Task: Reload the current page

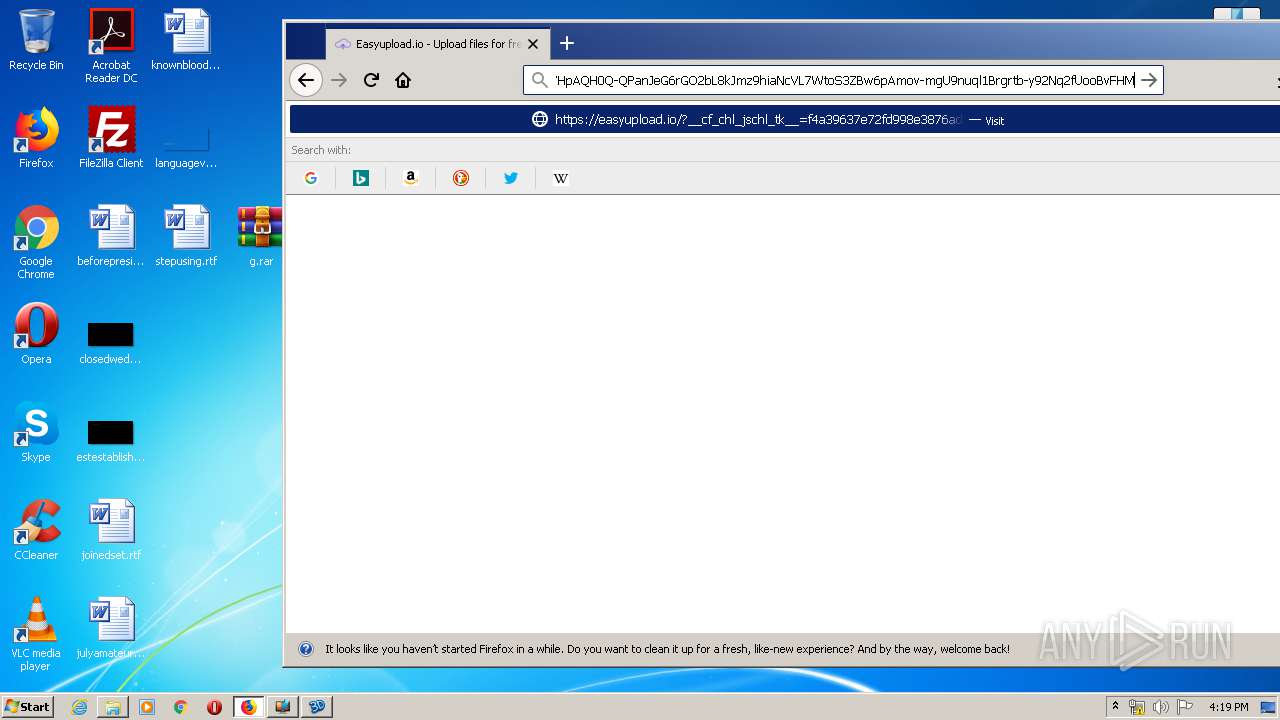Action: coord(371,80)
